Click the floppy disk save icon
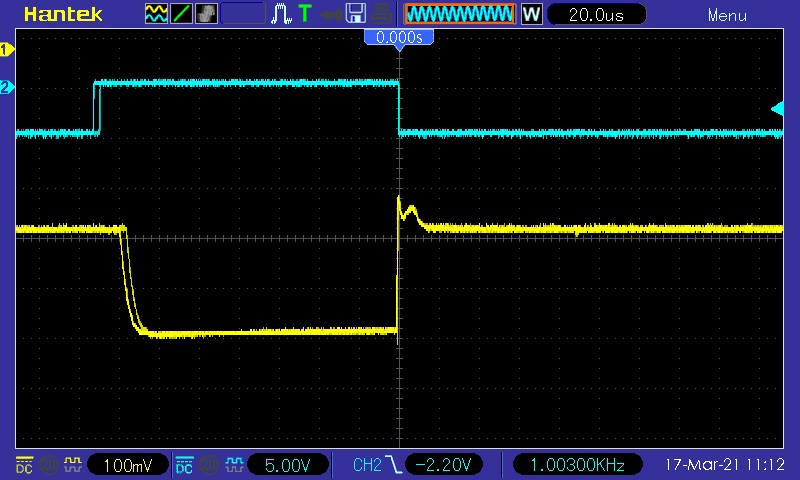The image size is (800, 480). click(x=356, y=14)
